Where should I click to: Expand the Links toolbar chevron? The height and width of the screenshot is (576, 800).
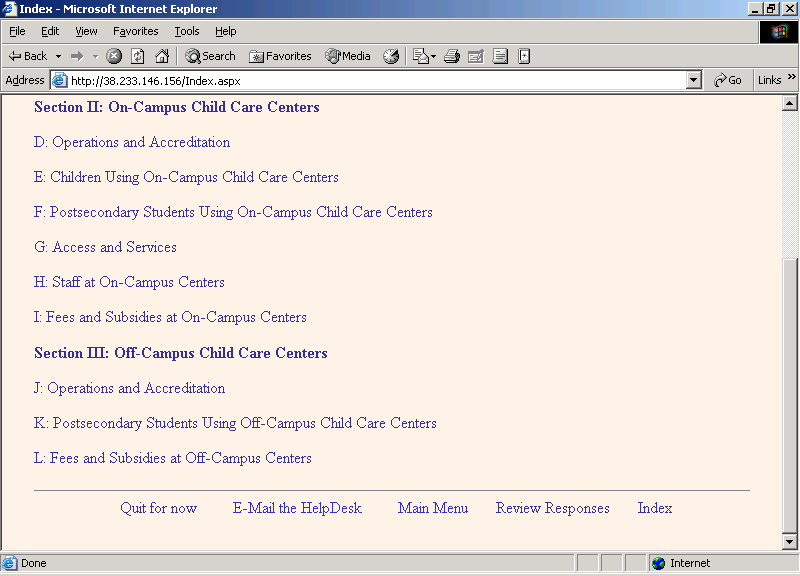[791, 77]
